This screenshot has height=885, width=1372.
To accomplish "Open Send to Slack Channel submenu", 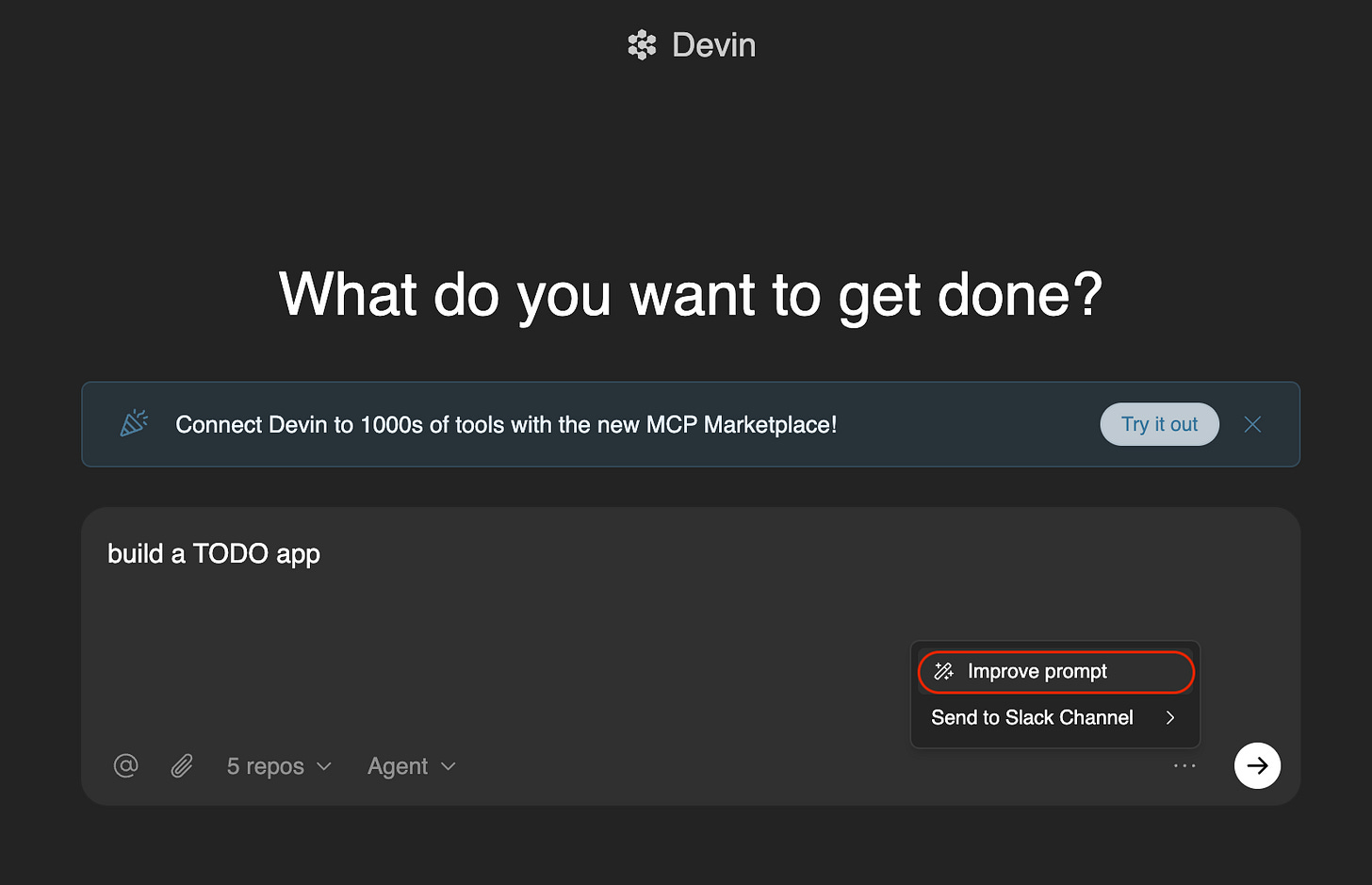I will click(x=1055, y=718).
